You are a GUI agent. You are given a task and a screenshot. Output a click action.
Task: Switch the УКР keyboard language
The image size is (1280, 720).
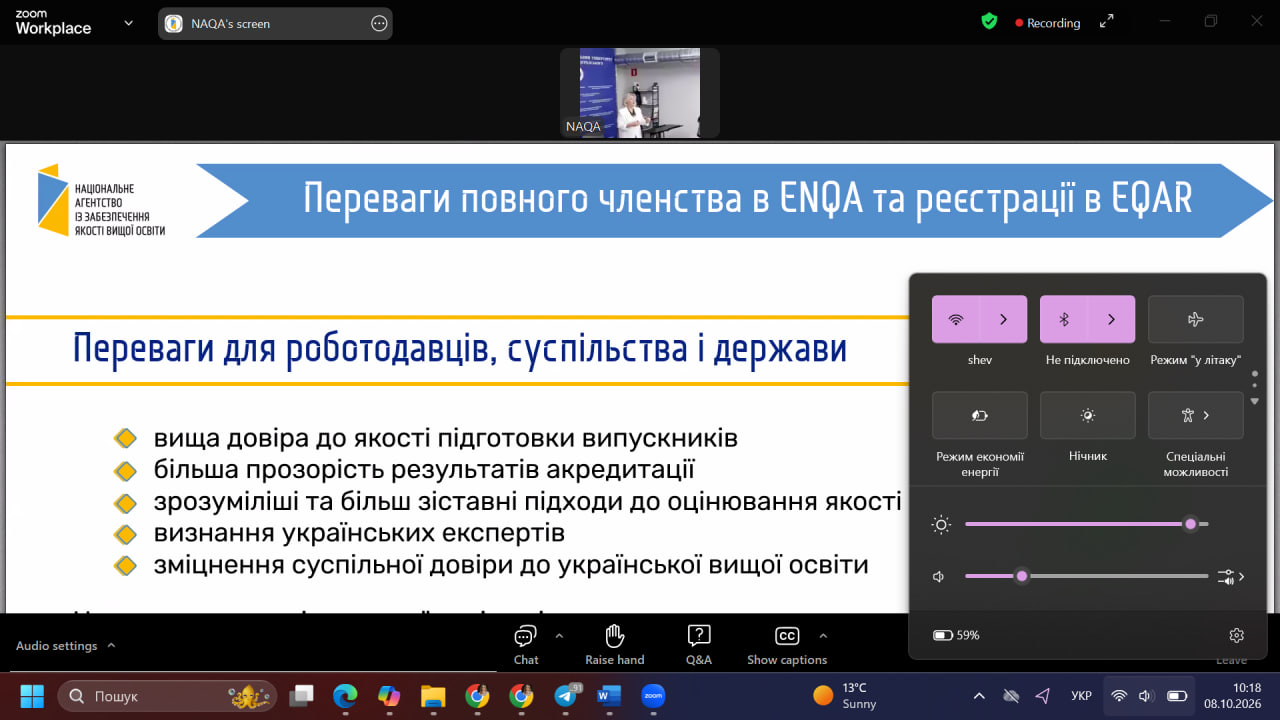1081,695
